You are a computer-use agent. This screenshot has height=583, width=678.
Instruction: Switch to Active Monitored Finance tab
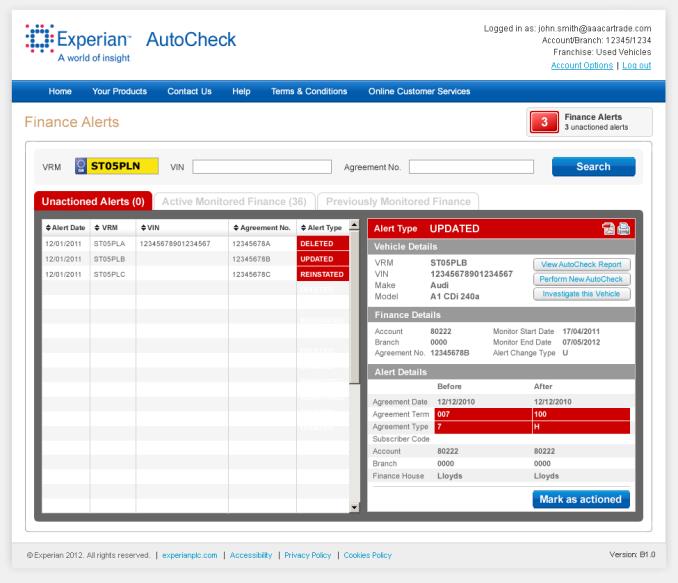tap(234, 202)
